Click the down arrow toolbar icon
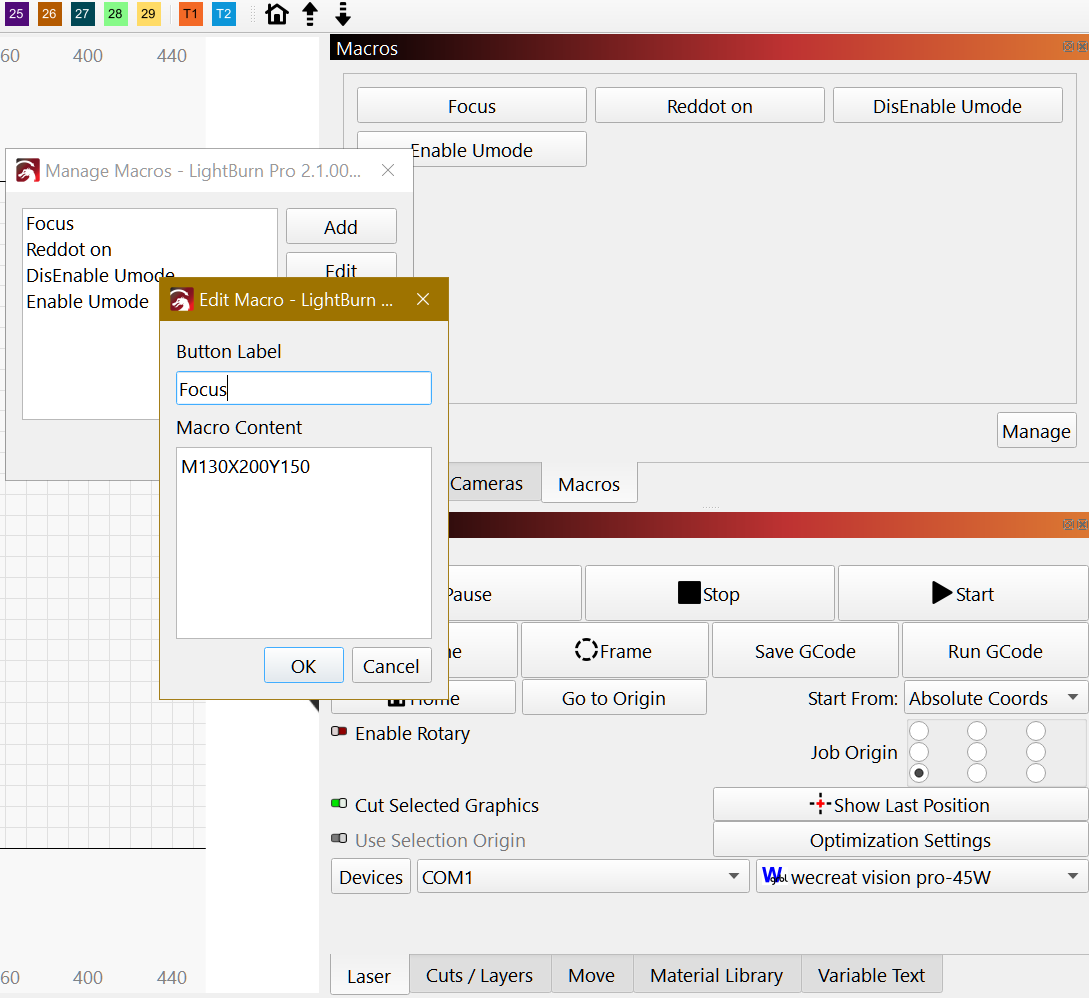Image resolution: width=1089 pixels, height=998 pixels. pos(343,14)
